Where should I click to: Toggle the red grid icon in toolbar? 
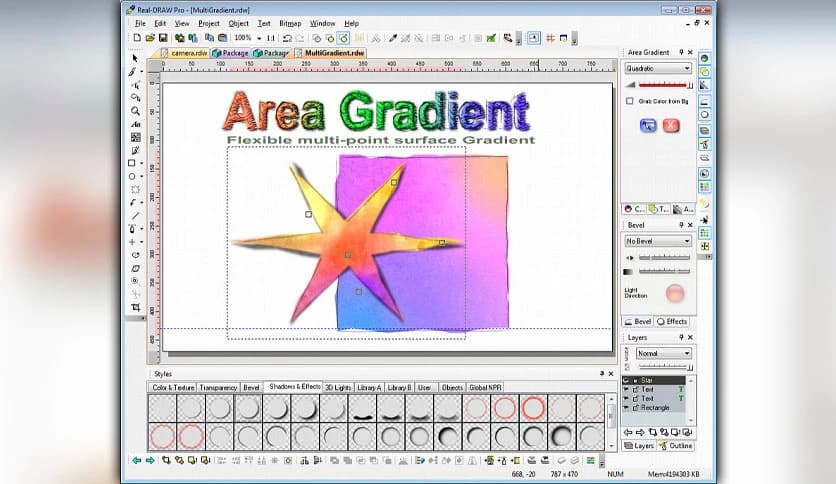click(550, 38)
